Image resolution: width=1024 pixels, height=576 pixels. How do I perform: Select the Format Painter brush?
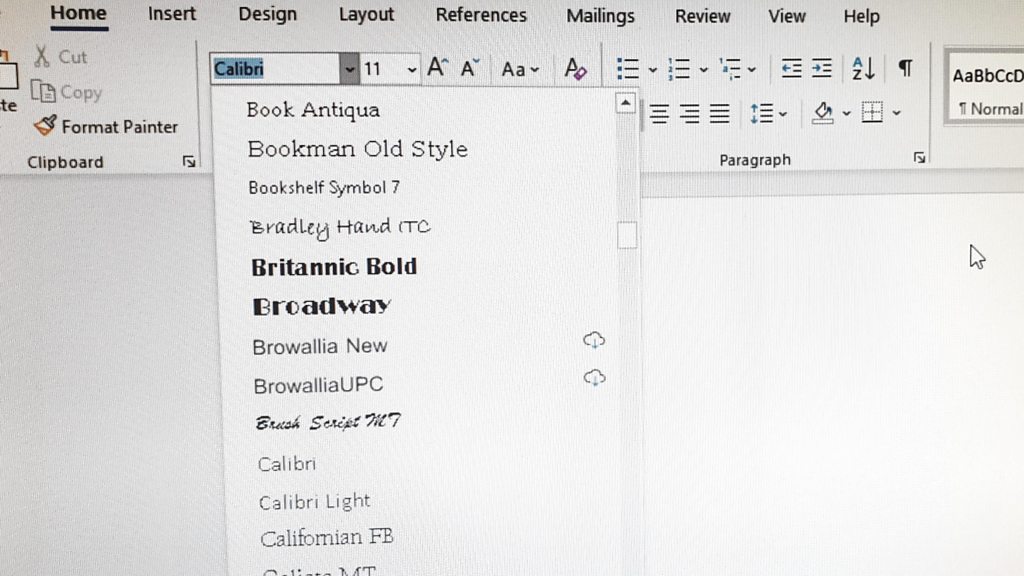(45, 125)
